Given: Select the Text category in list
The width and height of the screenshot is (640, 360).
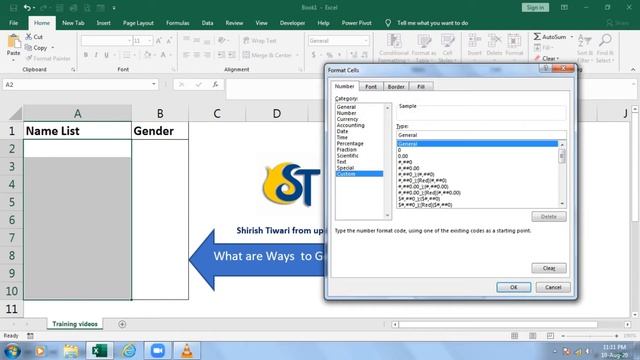Looking at the screenshot, I should tap(342, 162).
